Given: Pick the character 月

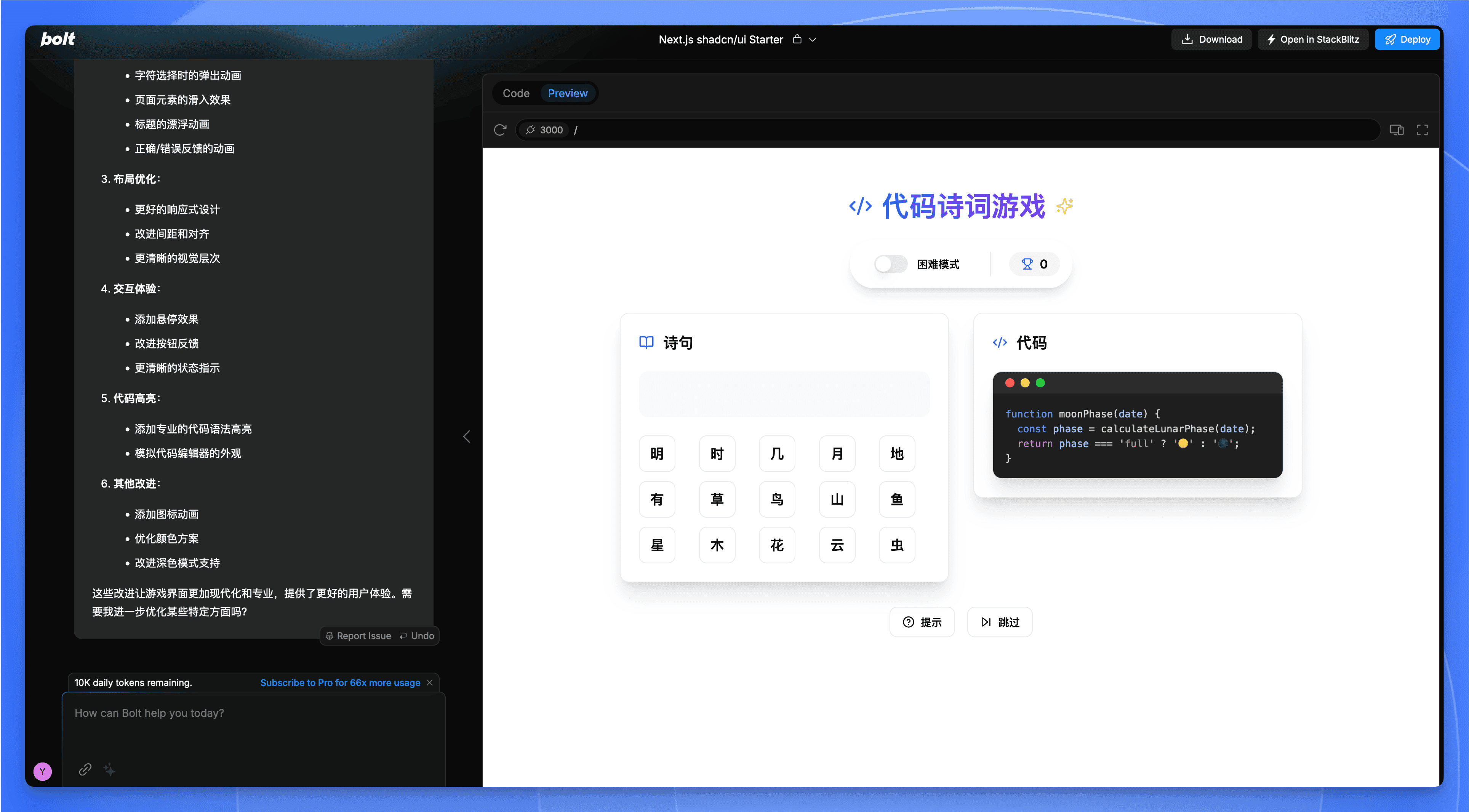Looking at the screenshot, I should 837,453.
